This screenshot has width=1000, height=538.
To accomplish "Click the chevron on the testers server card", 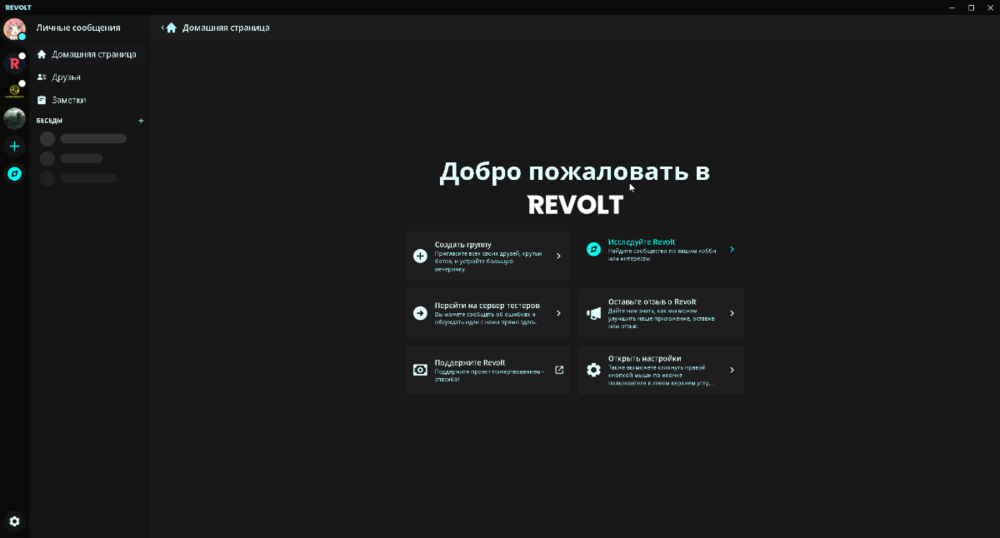I will 559,313.
